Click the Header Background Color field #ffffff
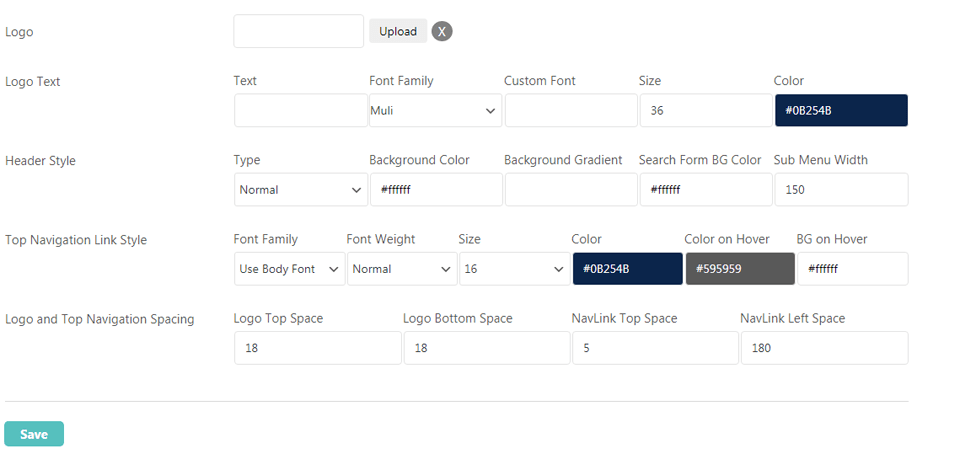 coord(436,190)
